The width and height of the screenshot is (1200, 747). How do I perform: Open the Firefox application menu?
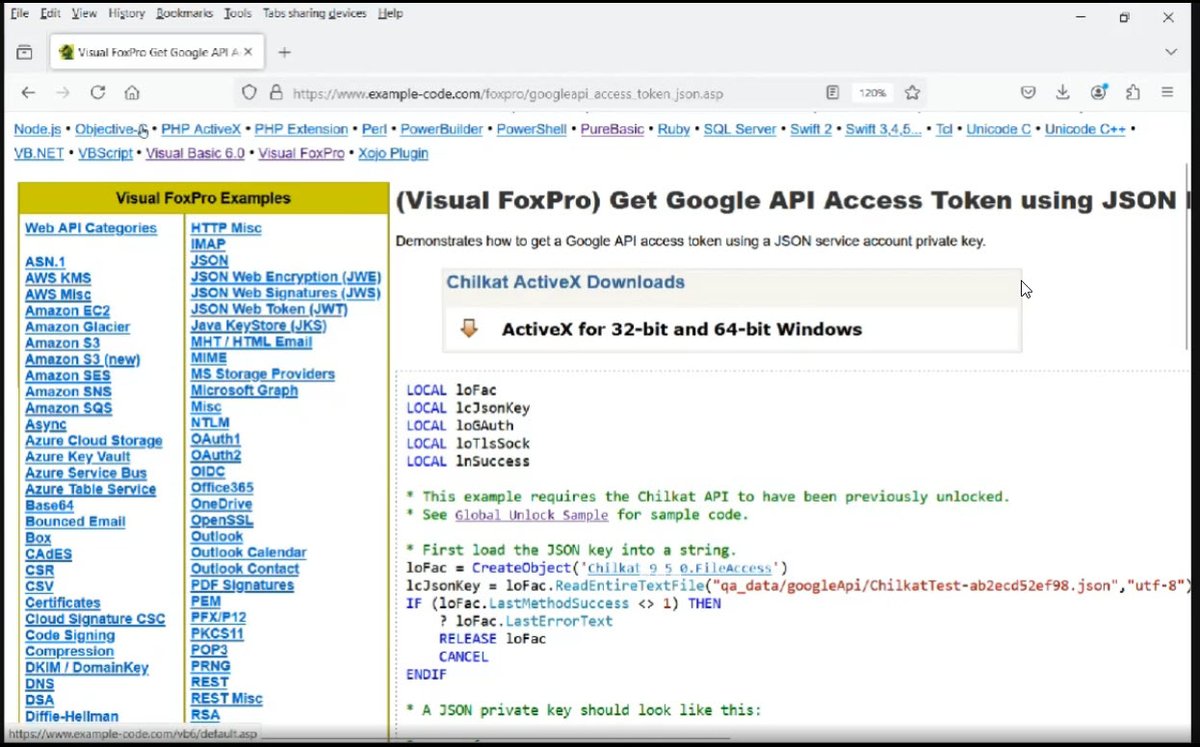(x=1167, y=92)
